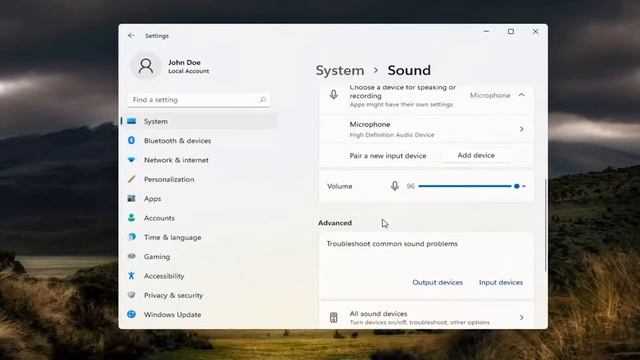Click the All sound devices label

378,313
